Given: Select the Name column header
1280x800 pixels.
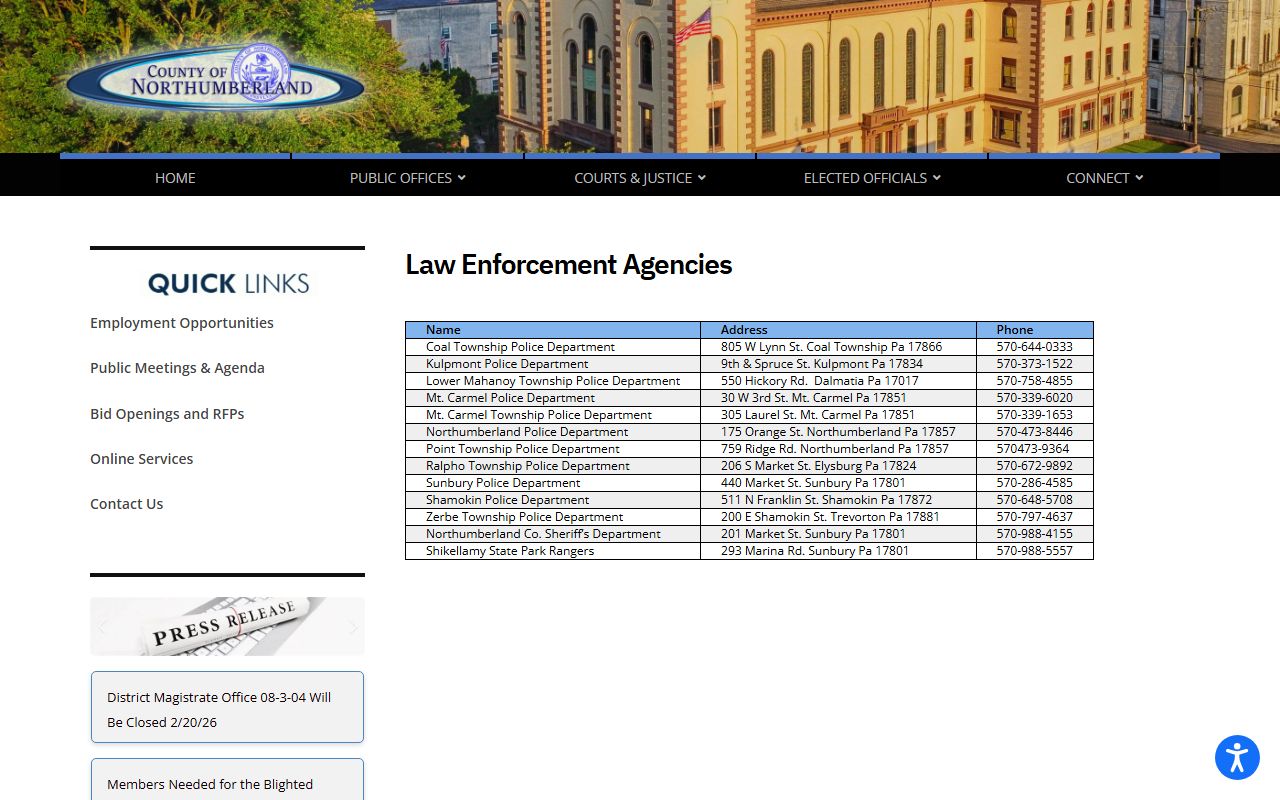Looking at the screenshot, I should [553, 330].
